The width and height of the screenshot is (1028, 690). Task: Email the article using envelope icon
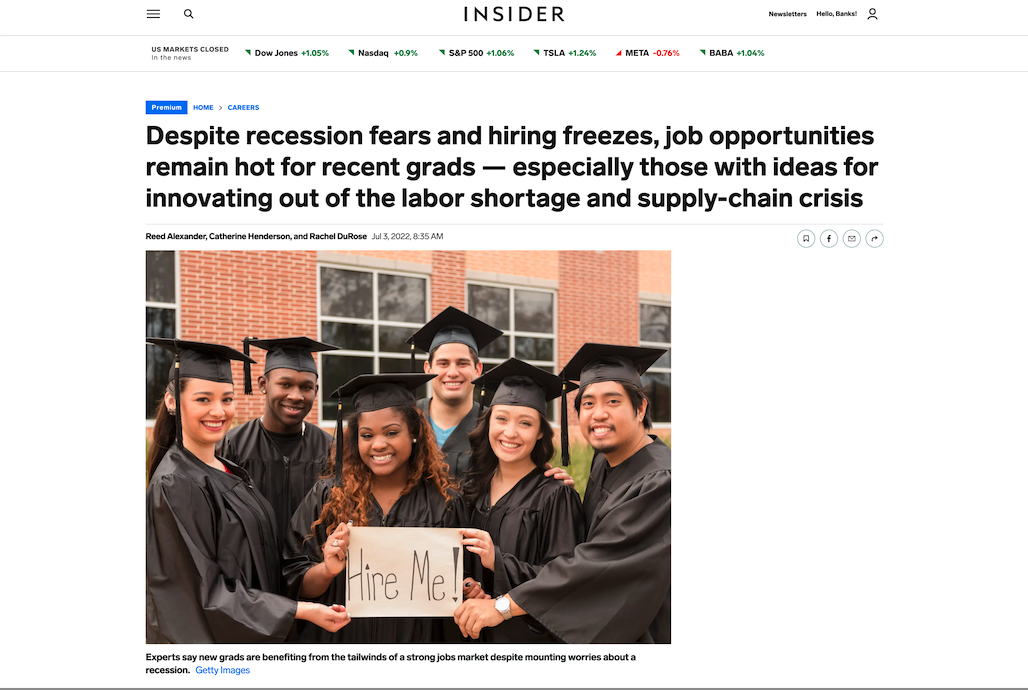tap(852, 239)
